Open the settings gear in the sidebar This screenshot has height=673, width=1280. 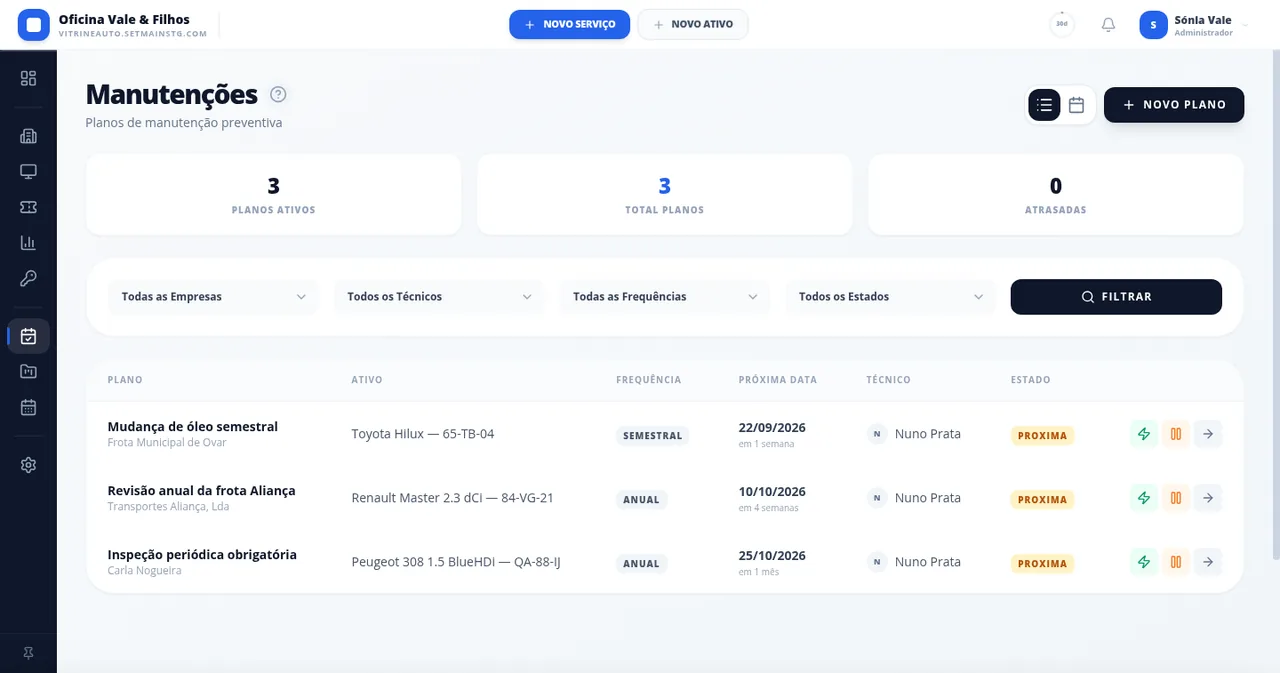coord(28,465)
